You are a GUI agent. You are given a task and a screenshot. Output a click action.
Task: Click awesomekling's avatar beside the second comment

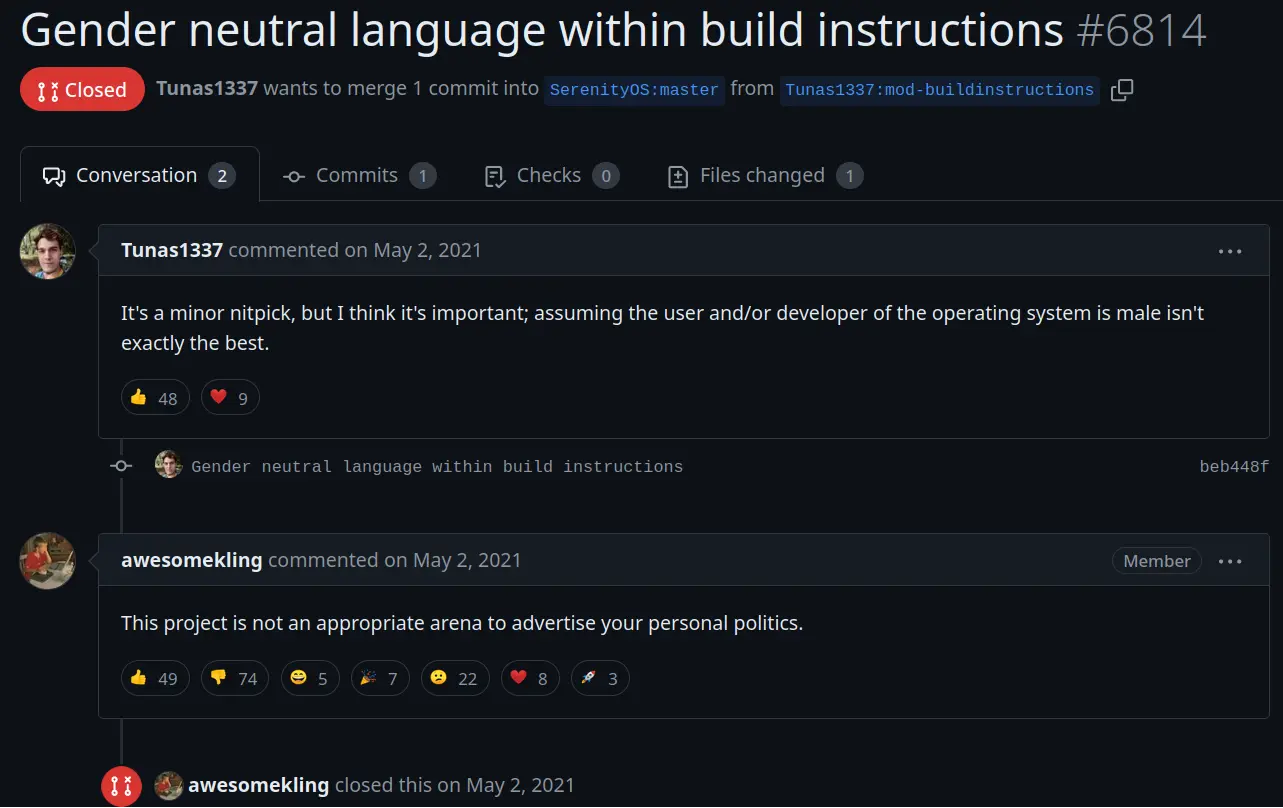(47, 561)
